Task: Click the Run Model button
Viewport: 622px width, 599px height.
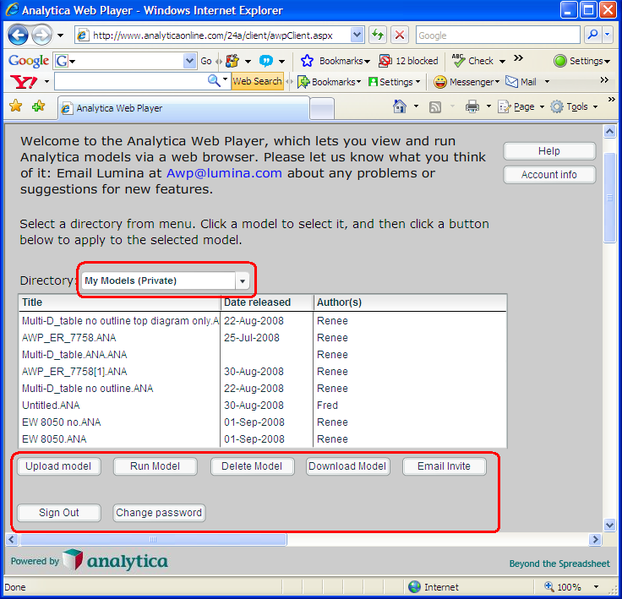Action: (x=155, y=466)
